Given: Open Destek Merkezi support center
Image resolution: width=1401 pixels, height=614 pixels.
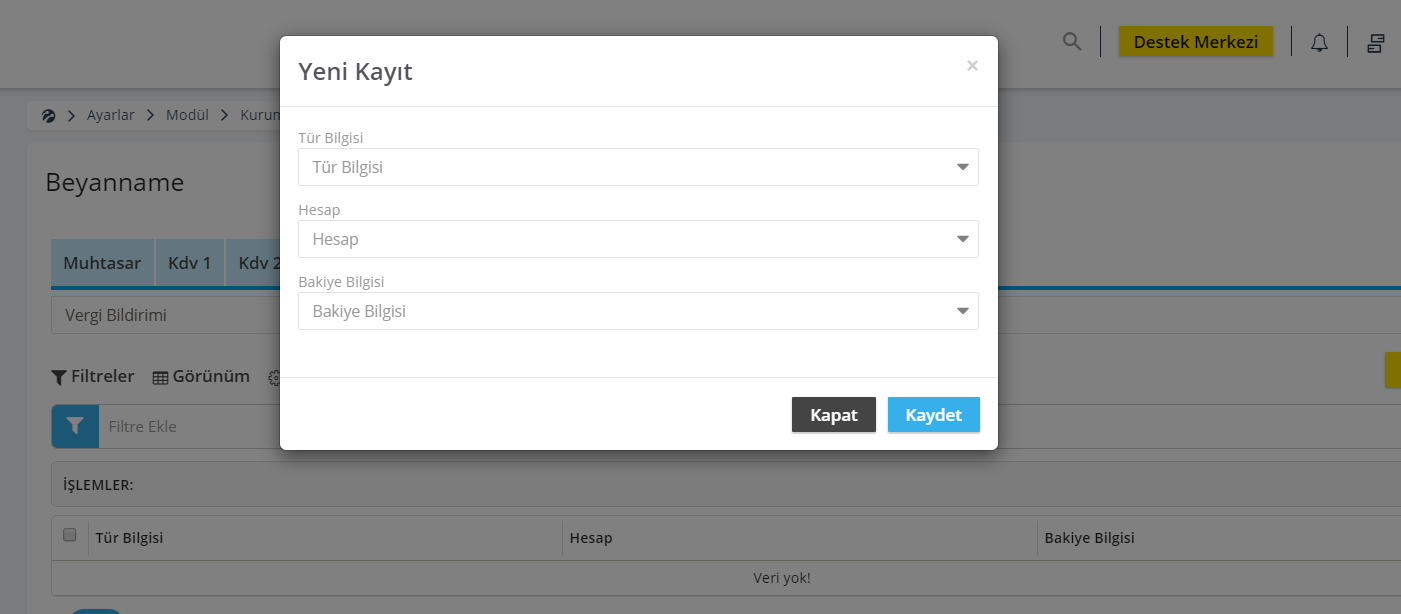Looking at the screenshot, I should coord(1196,41).
